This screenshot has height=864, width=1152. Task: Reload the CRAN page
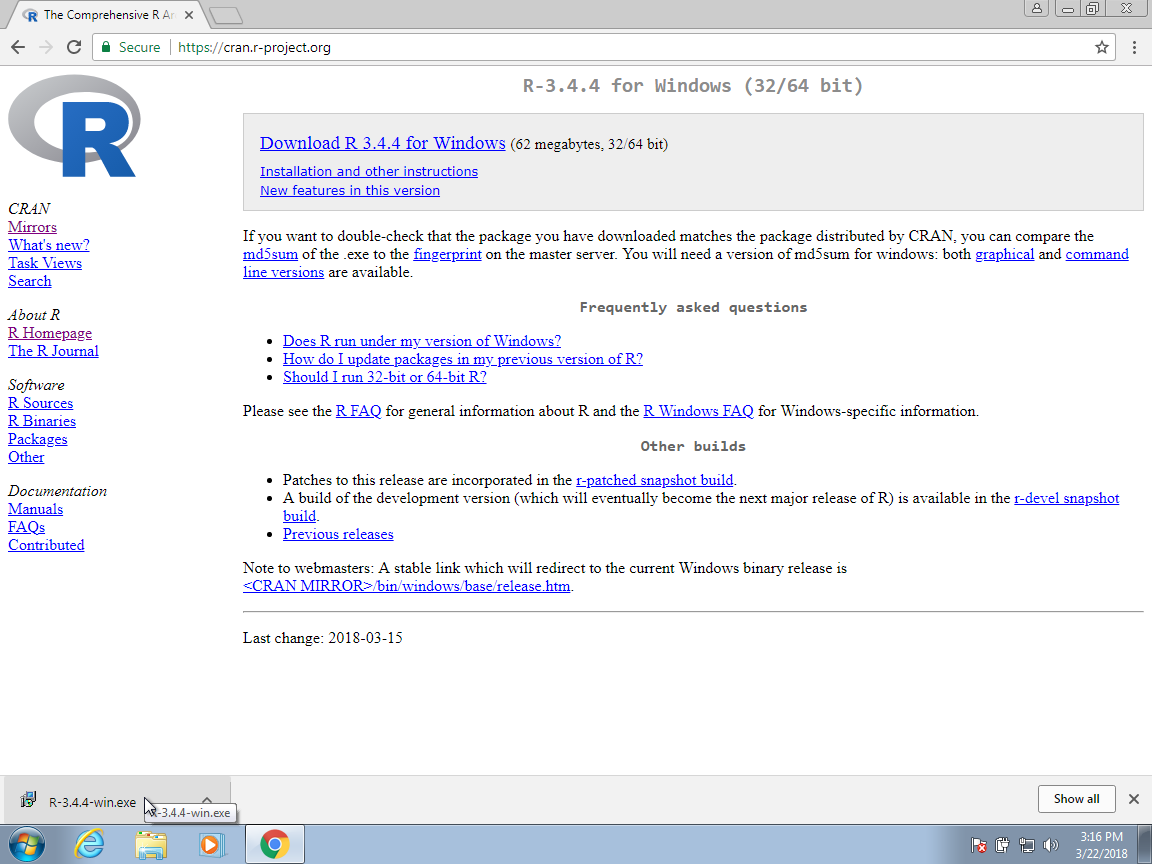(x=73, y=47)
